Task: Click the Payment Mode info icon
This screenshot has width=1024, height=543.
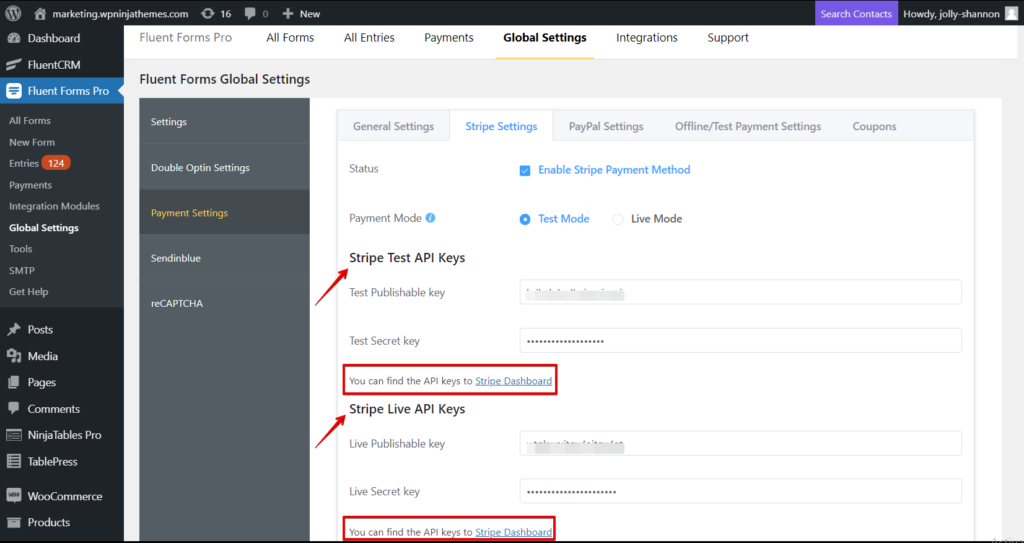Action: (430, 218)
